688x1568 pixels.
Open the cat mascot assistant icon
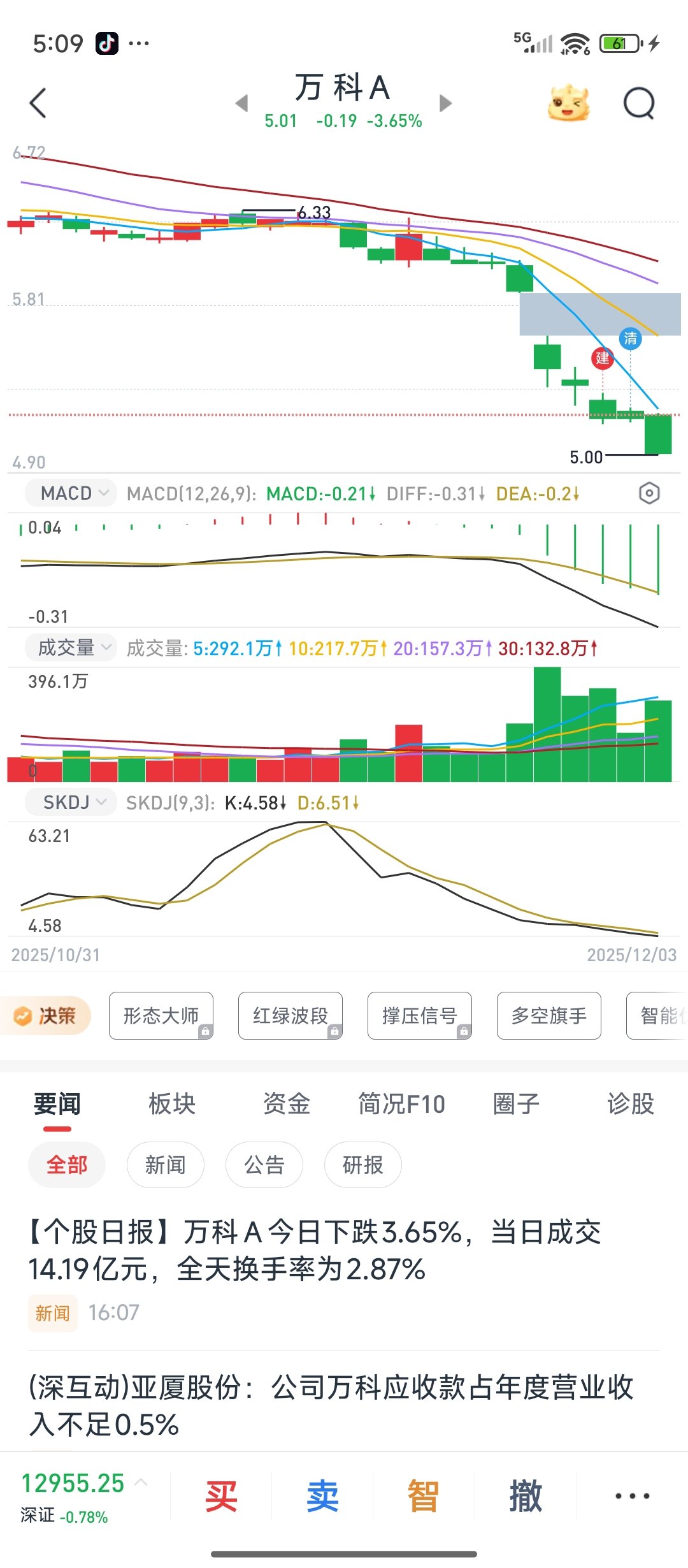568,103
